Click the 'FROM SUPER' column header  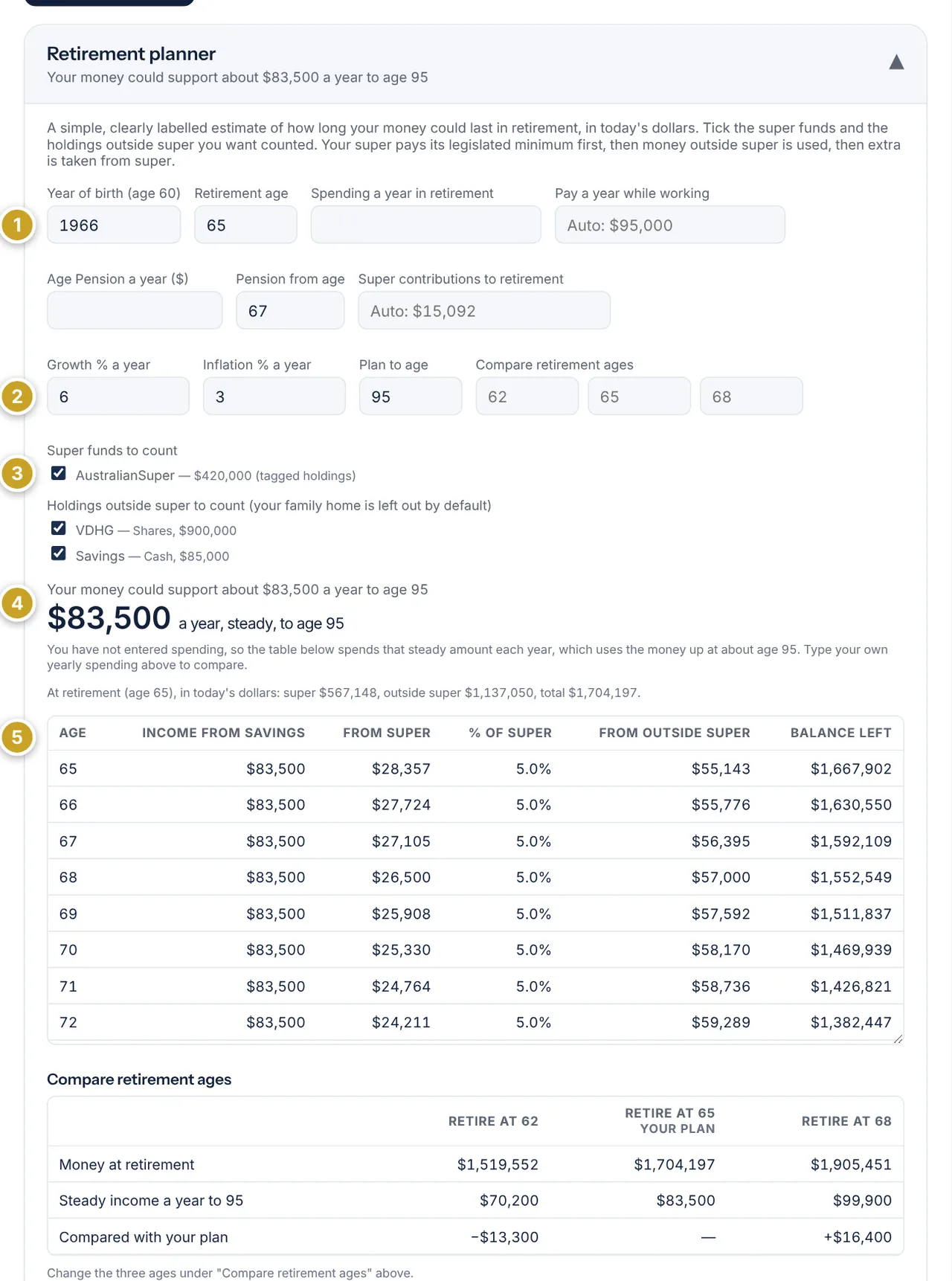click(387, 733)
